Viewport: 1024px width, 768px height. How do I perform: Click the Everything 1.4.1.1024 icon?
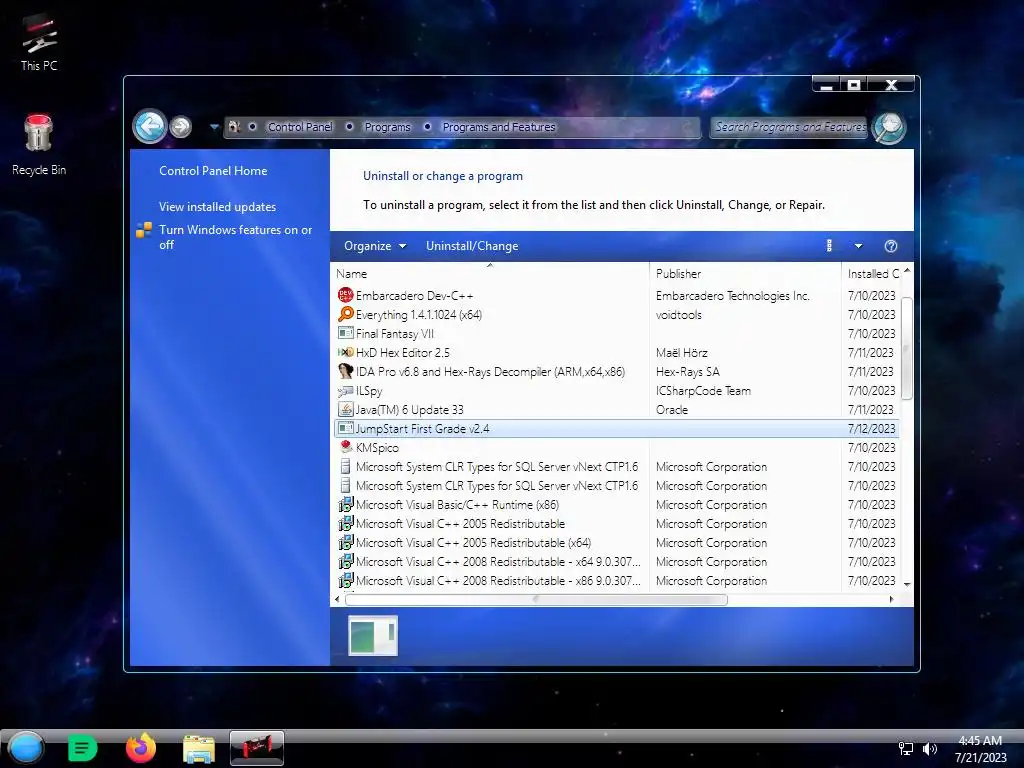point(345,314)
